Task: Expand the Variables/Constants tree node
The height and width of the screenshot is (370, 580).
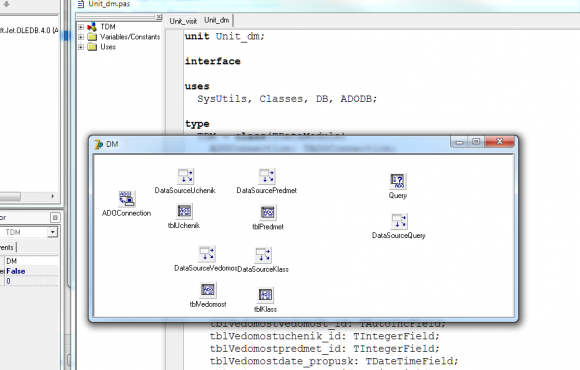Action: (81, 37)
